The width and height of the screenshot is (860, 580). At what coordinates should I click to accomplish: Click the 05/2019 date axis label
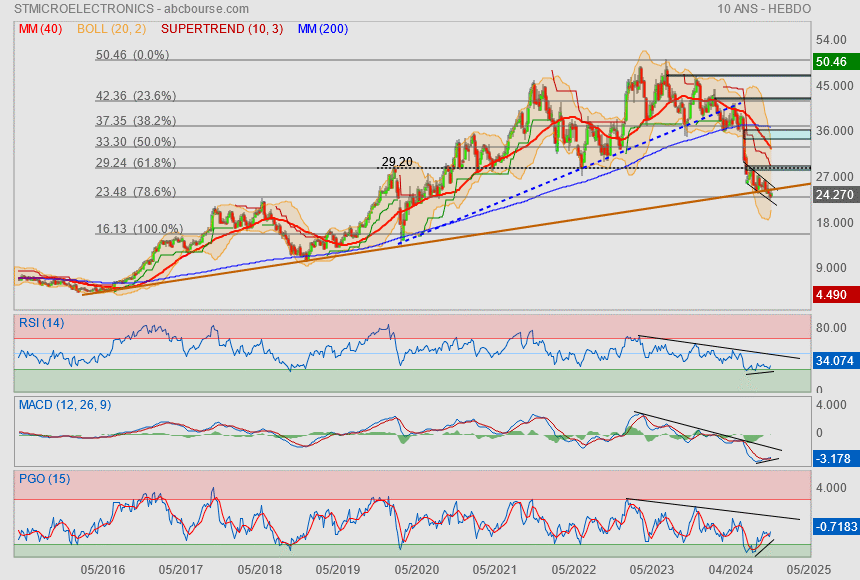click(x=338, y=570)
